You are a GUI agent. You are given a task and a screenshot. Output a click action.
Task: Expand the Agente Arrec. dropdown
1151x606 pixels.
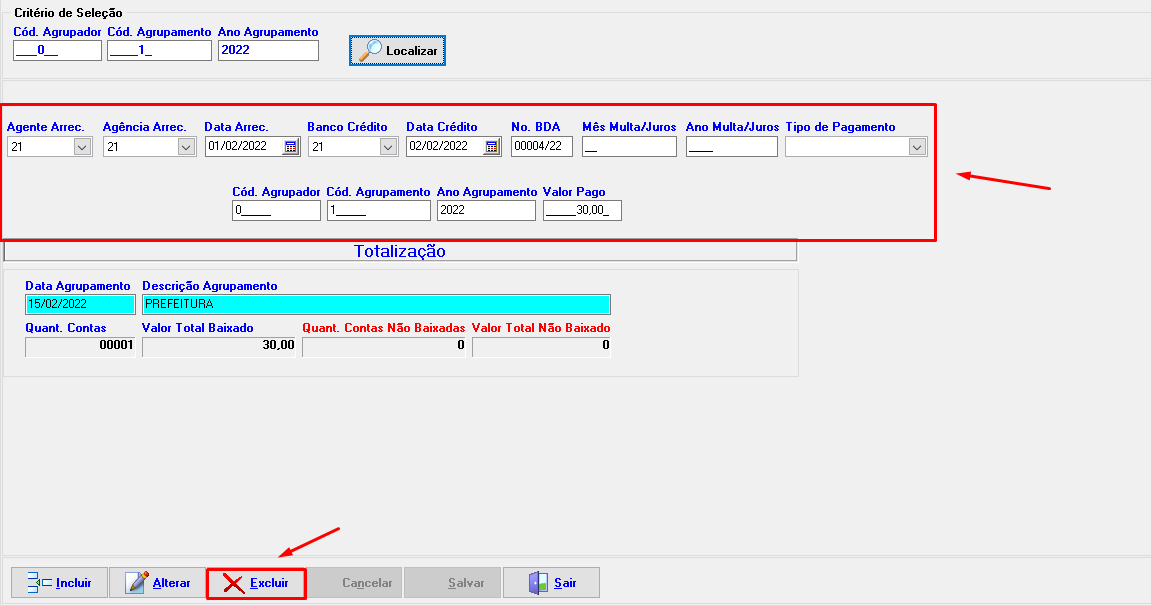point(83,147)
